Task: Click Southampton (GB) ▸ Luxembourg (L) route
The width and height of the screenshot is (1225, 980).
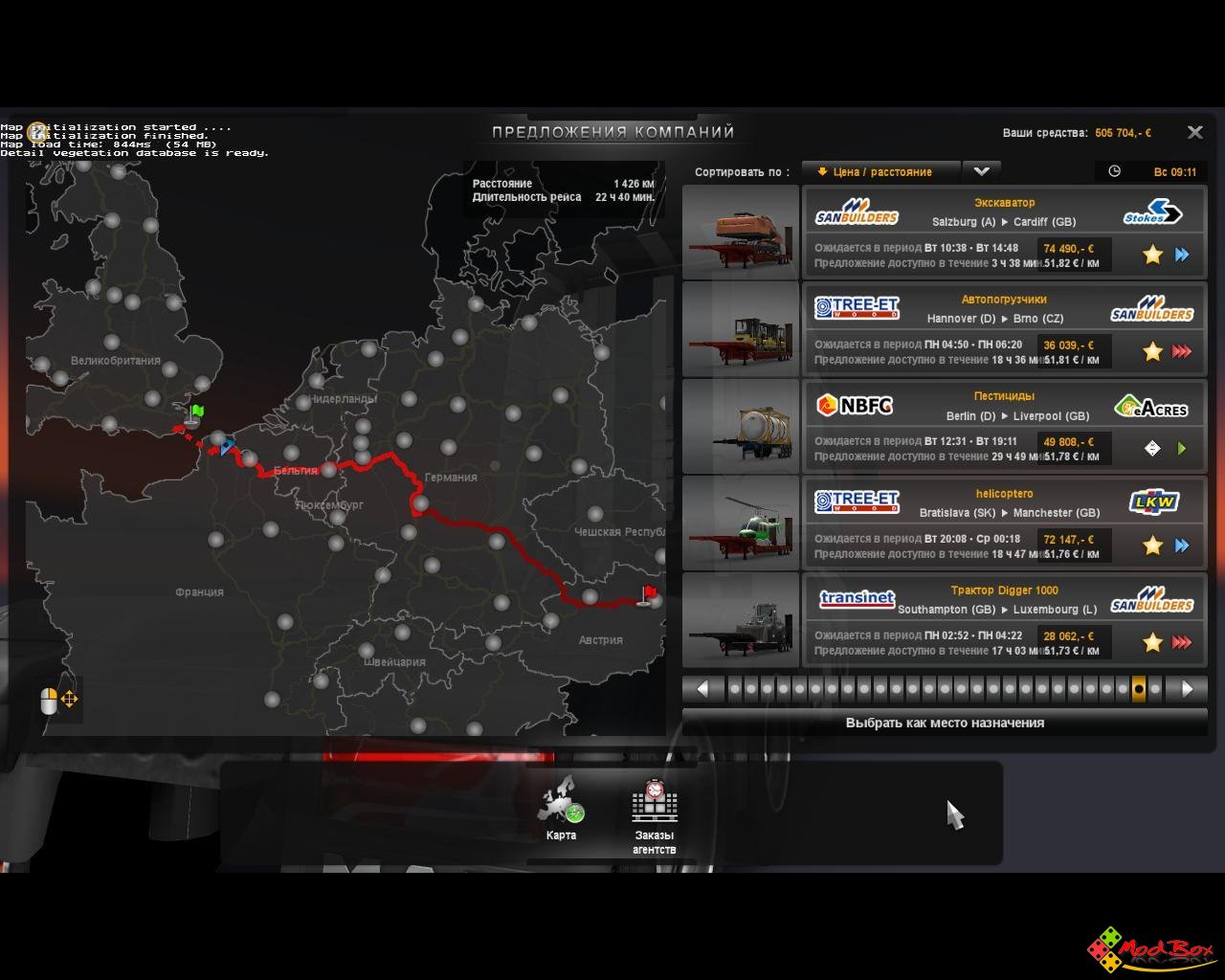Action: [x=997, y=610]
